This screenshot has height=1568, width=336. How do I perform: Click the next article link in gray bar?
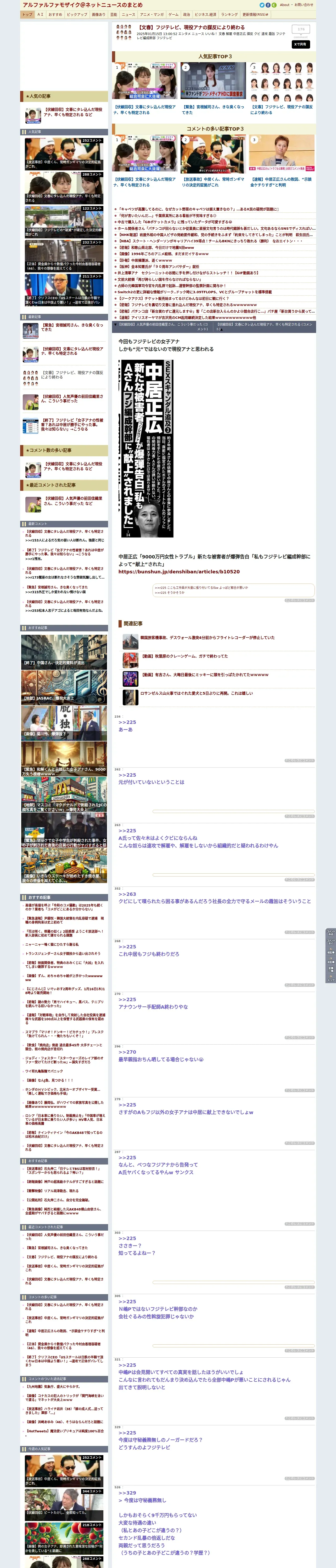(265, 327)
